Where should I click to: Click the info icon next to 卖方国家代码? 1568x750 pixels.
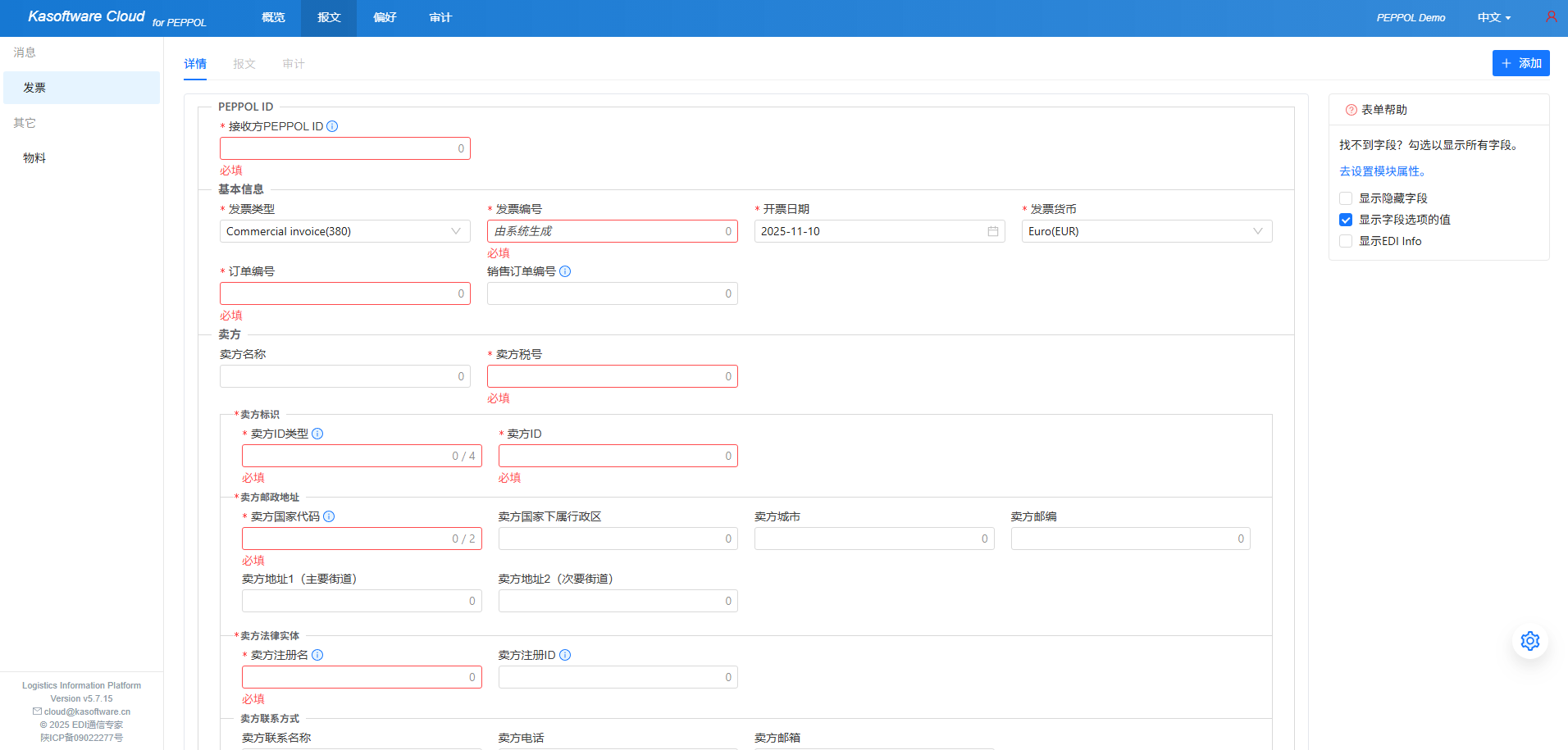tap(329, 516)
